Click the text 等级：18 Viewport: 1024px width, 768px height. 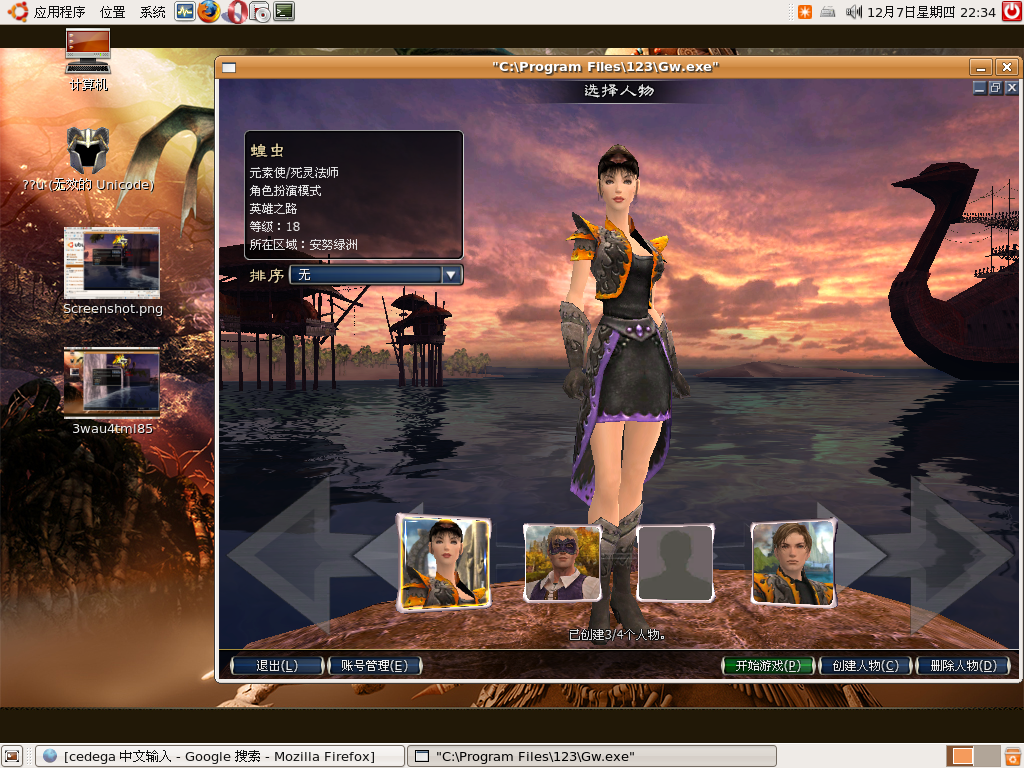(x=274, y=227)
